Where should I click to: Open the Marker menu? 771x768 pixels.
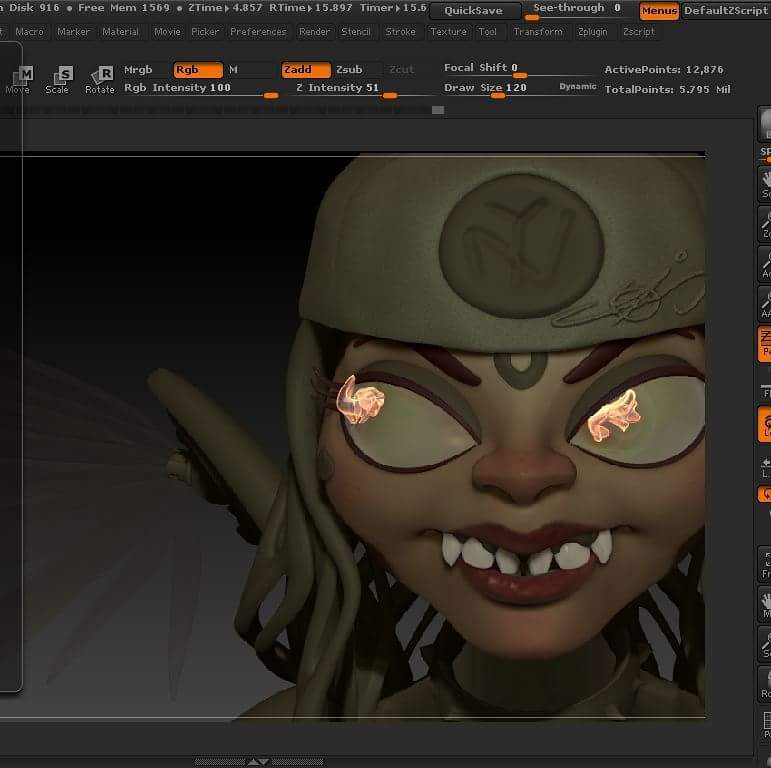click(x=74, y=32)
